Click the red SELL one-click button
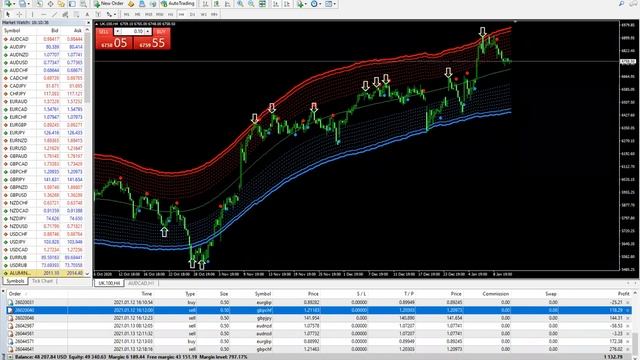The width and height of the screenshot is (640, 360). click(x=114, y=39)
